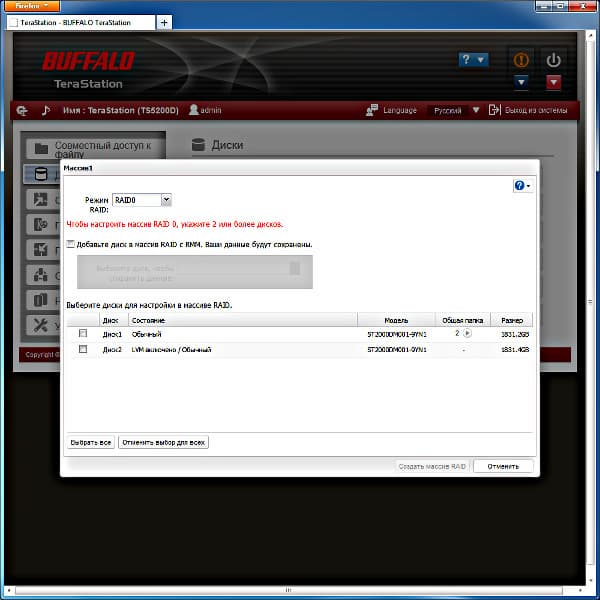This screenshot has width=600, height=600.
Task: Click the Диск1 'Обычный' status cell
Action: pos(147,334)
